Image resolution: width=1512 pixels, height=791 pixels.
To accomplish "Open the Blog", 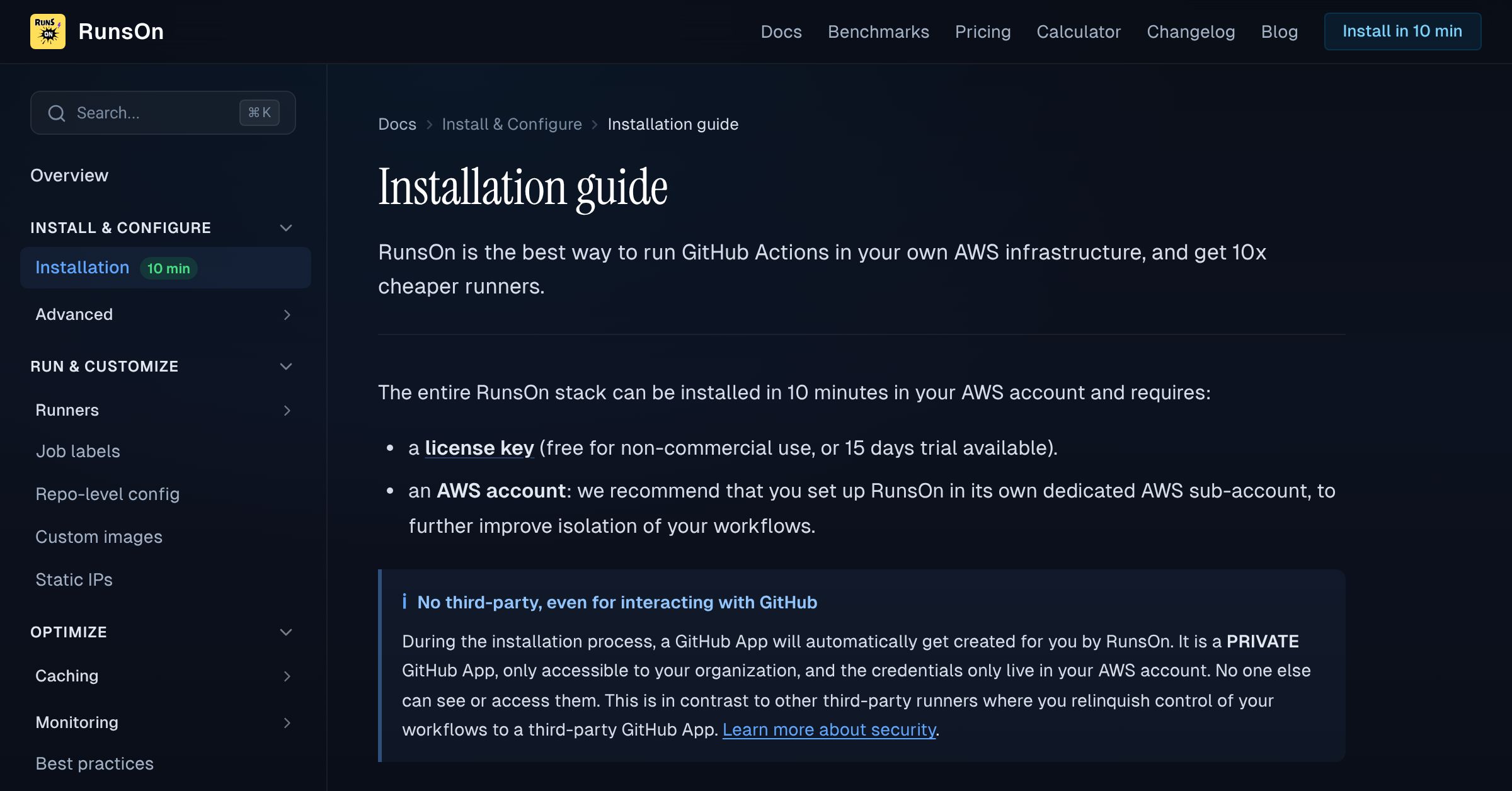I will pyautogui.click(x=1280, y=31).
